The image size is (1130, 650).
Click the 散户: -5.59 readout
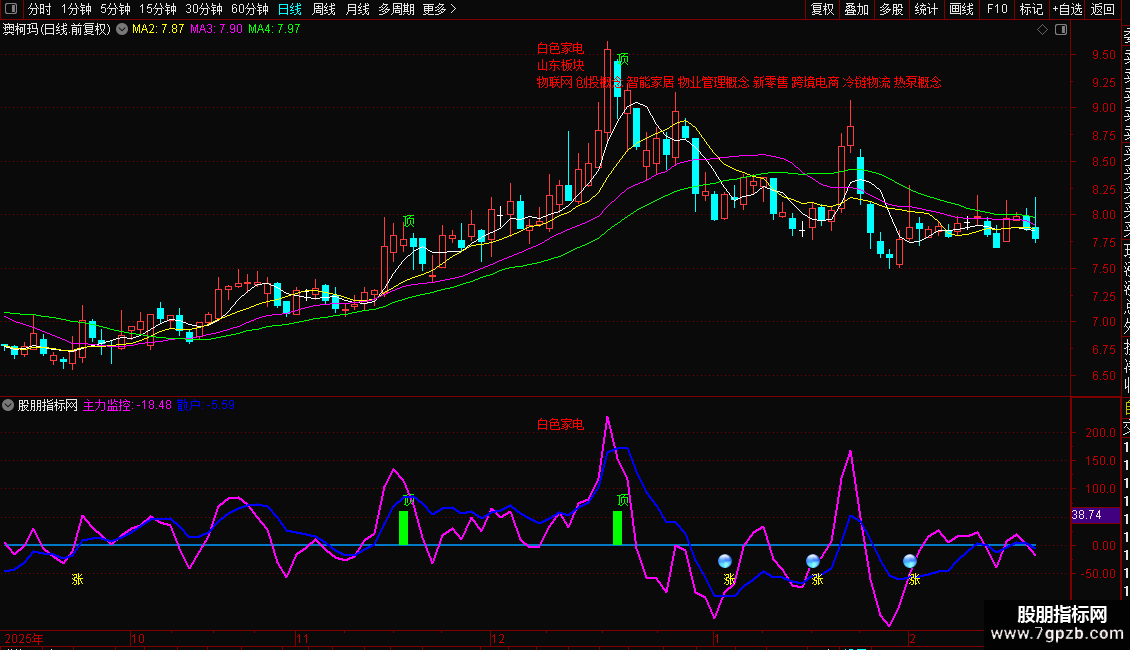tap(206, 405)
